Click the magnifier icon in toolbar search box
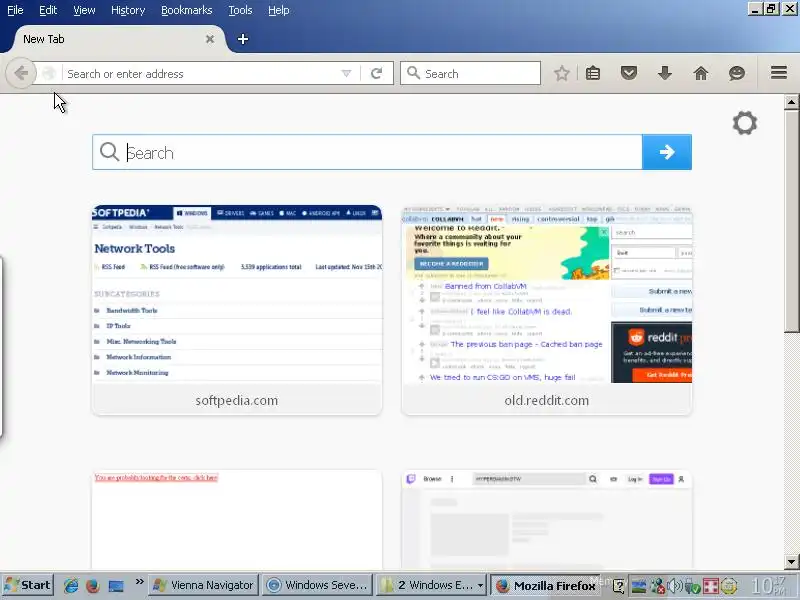This screenshot has height=600, width=800. click(413, 73)
